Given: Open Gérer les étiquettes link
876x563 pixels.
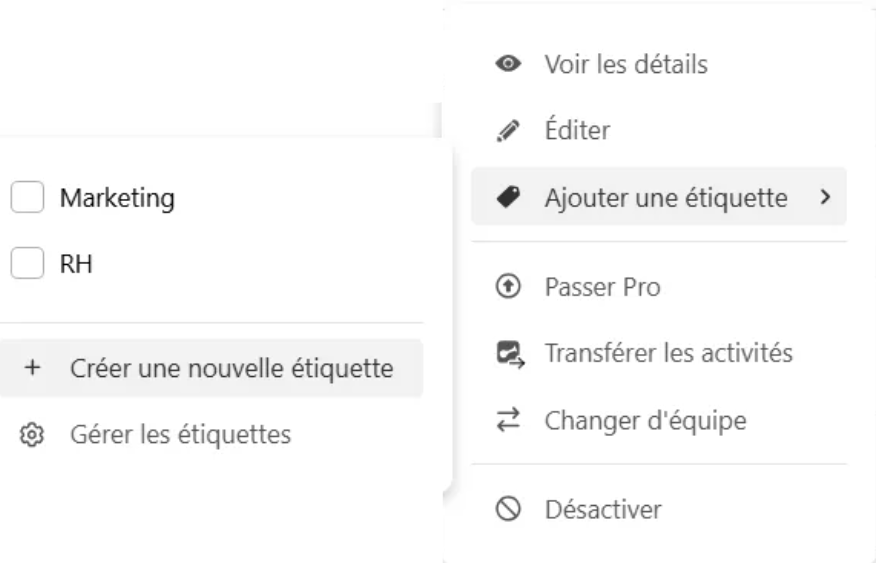Looking at the screenshot, I should click(x=180, y=435).
